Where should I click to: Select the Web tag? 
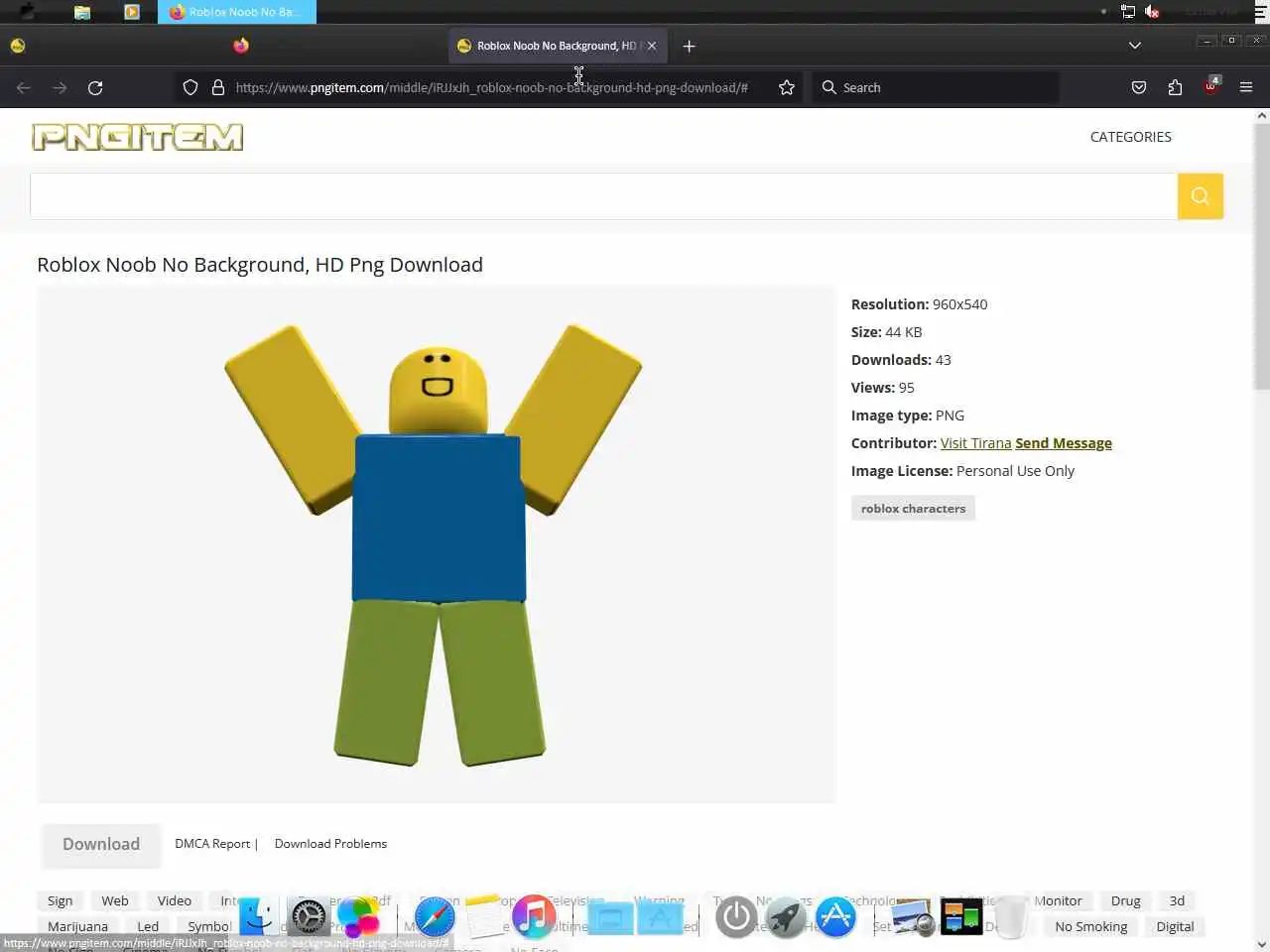115,900
